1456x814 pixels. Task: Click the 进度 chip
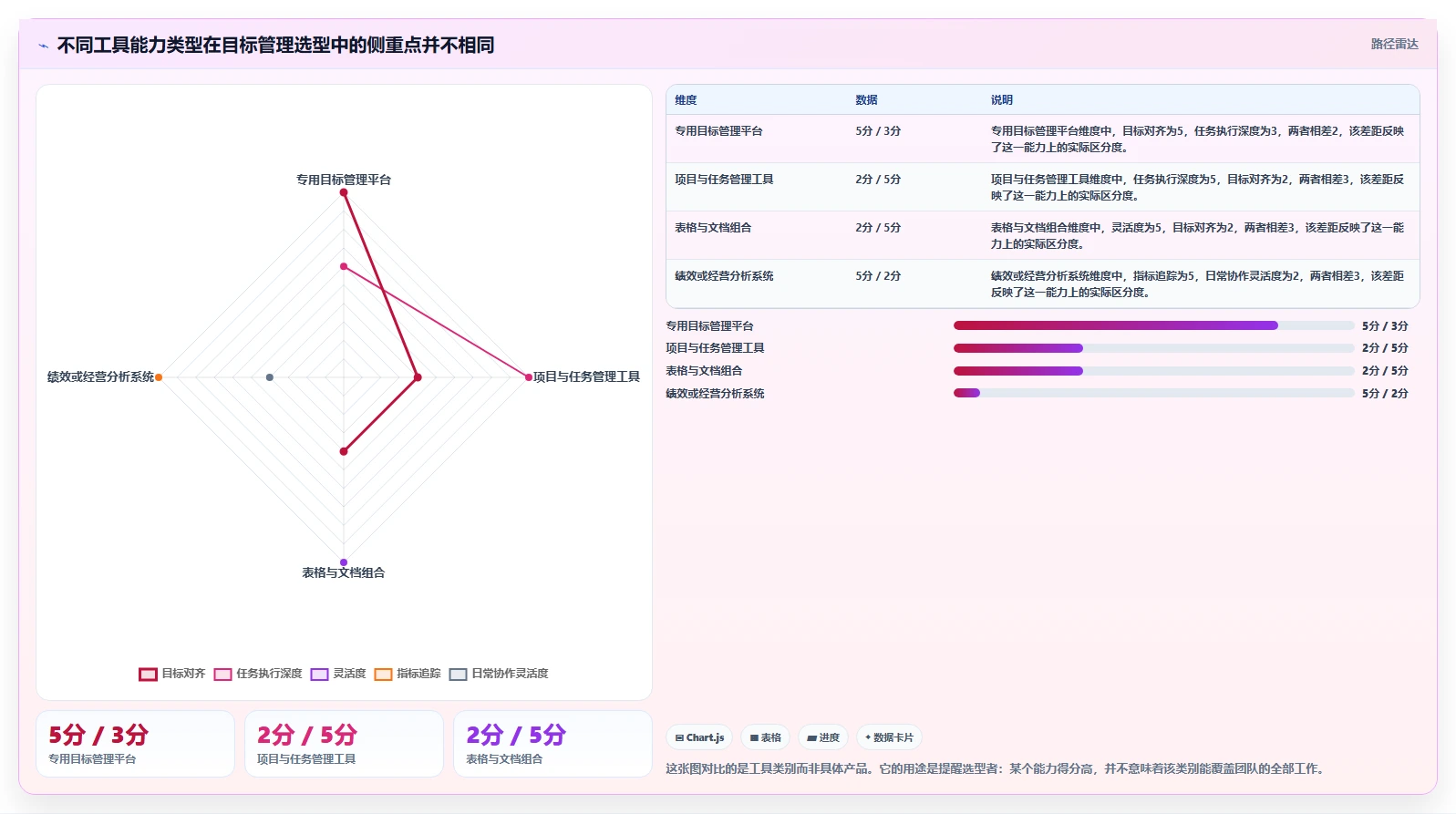pos(823,737)
